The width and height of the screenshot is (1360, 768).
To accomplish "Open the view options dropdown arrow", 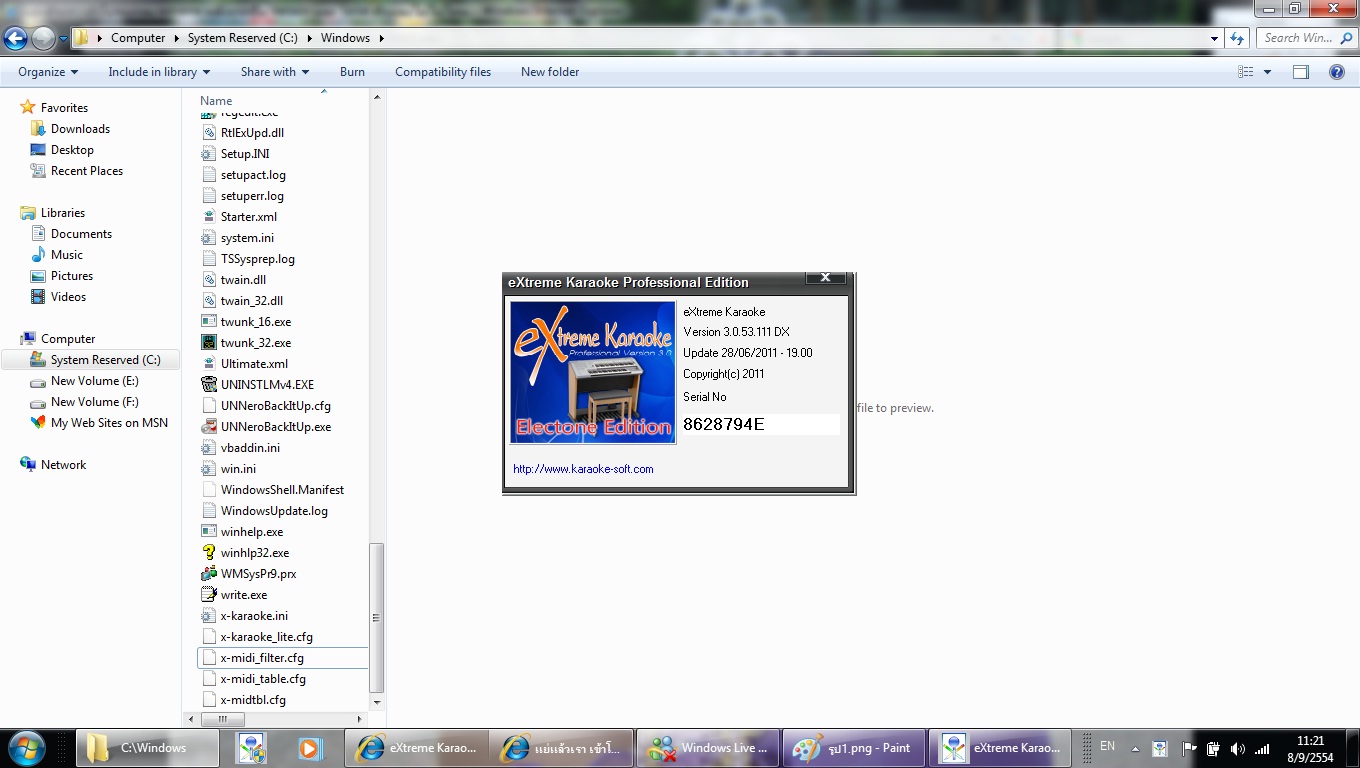I will pyautogui.click(x=1267, y=72).
